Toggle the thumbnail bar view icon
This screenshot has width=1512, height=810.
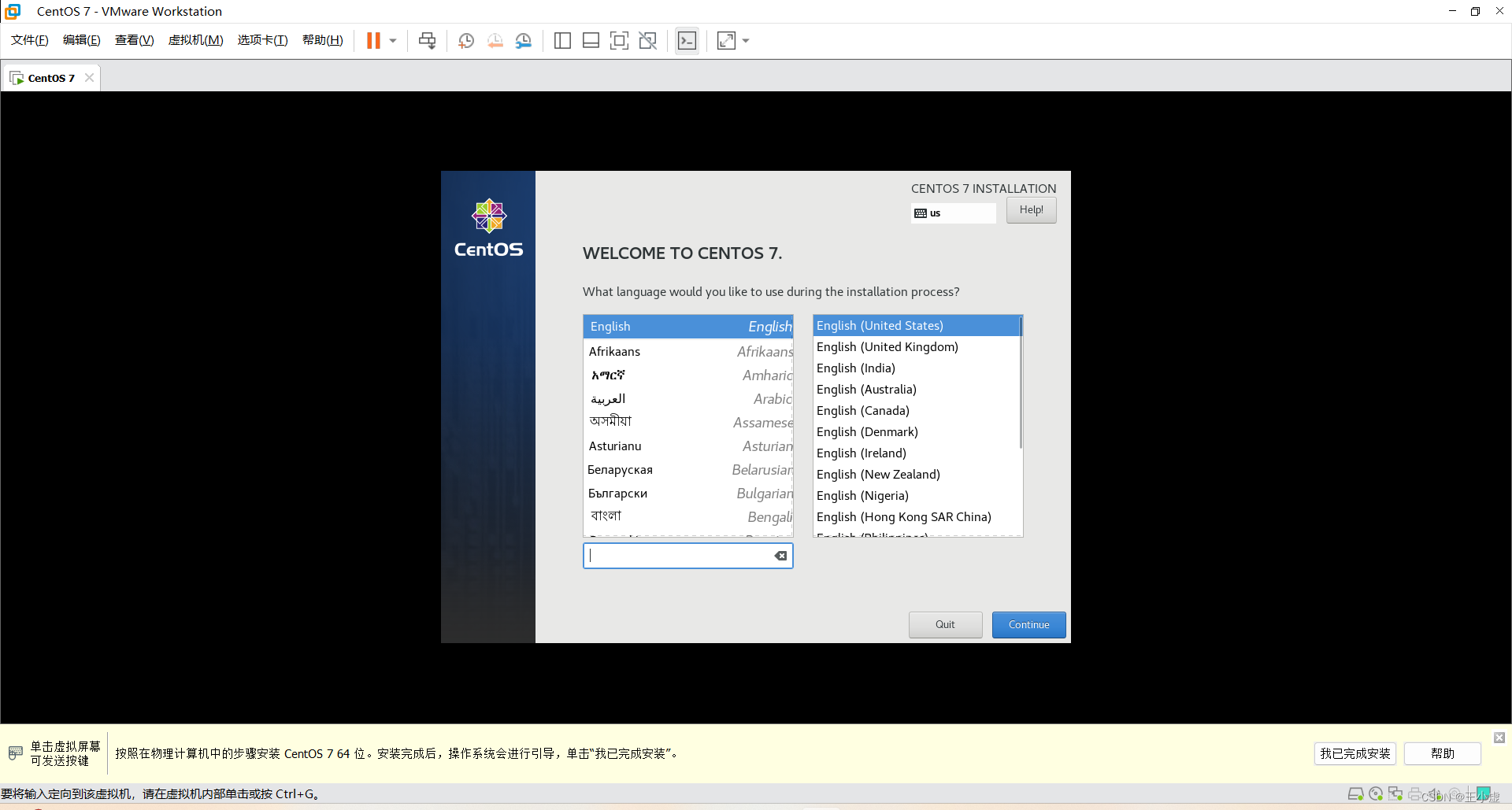coord(591,41)
